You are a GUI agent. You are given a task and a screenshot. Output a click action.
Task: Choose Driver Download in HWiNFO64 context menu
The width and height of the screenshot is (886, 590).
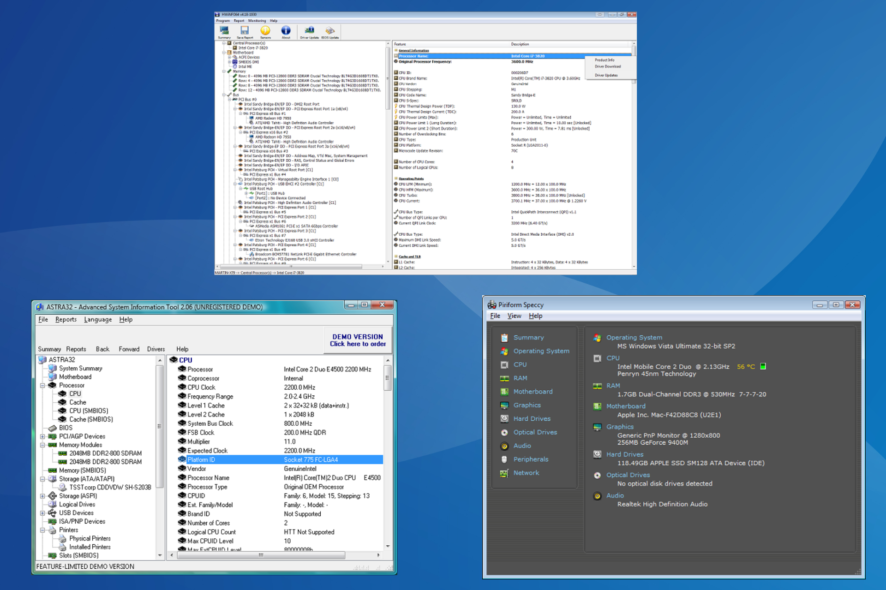pyautogui.click(x=607, y=67)
